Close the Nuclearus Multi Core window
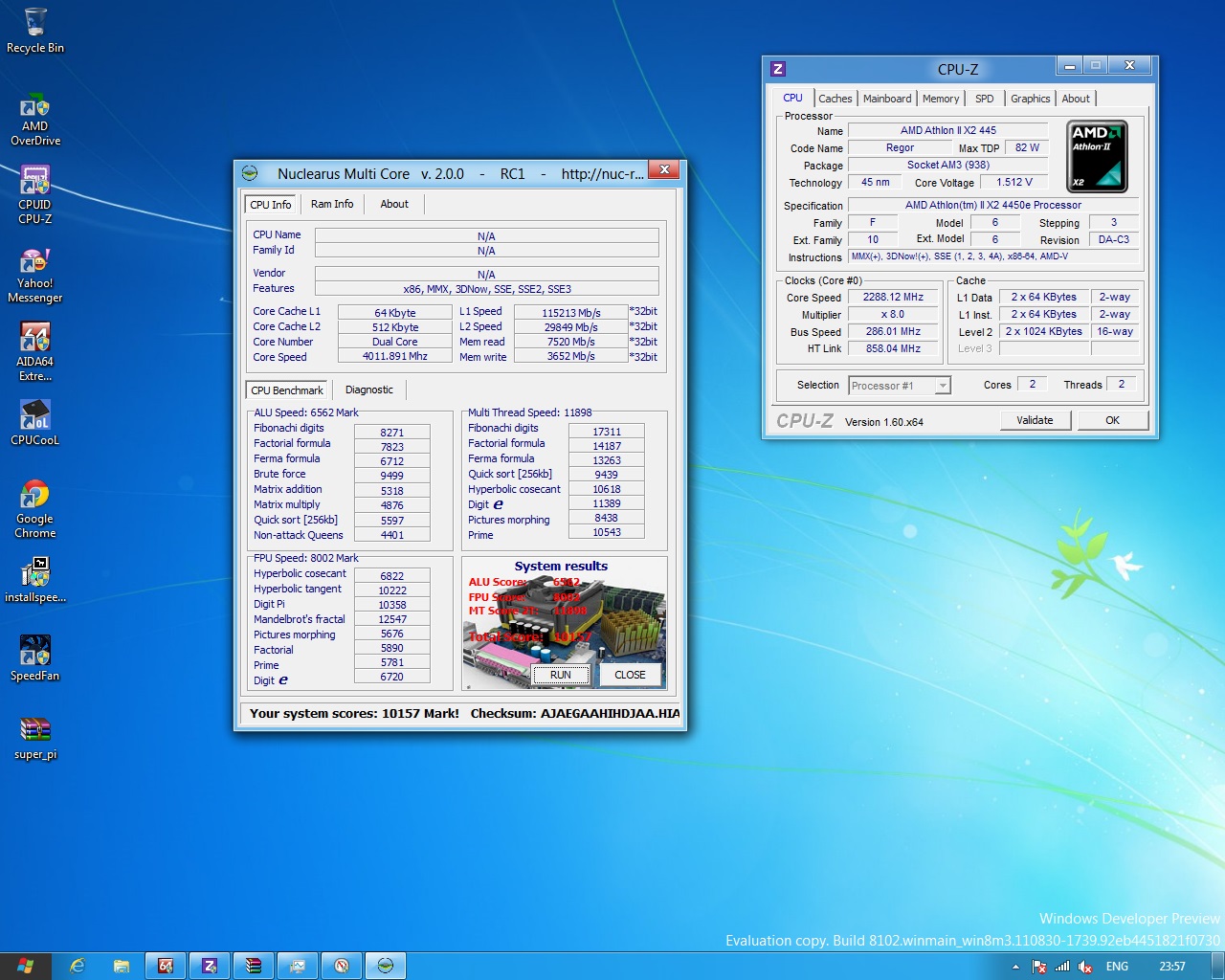 [664, 170]
